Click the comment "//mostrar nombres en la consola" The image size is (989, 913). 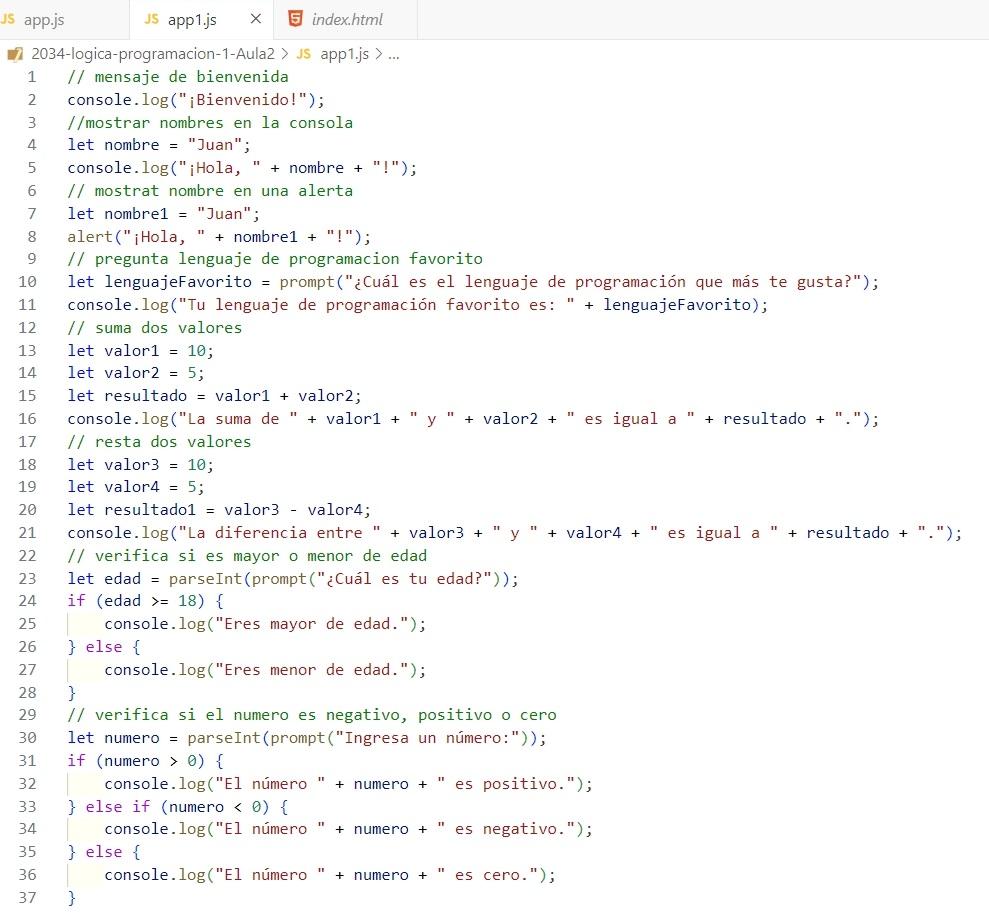[210, 122]
